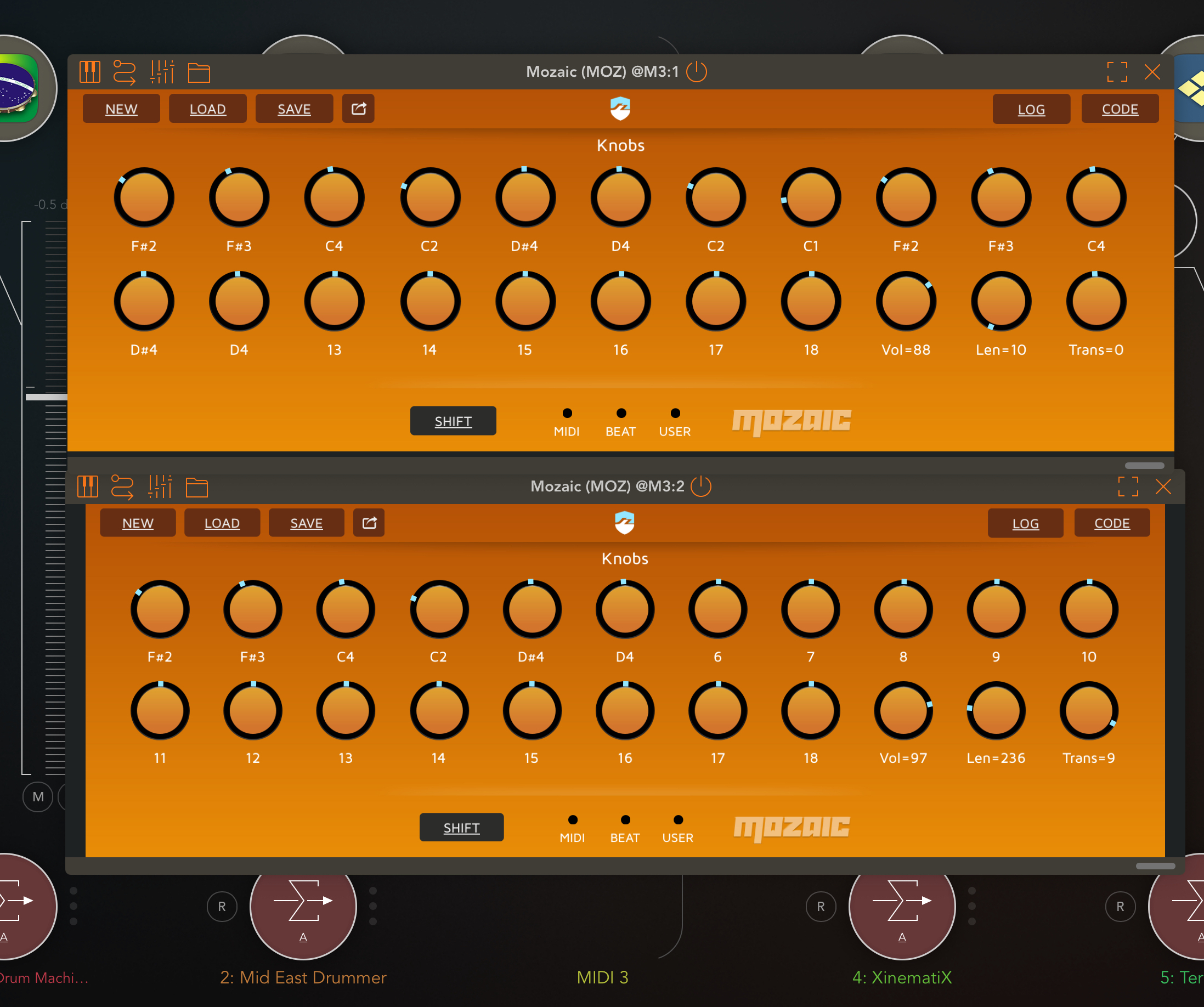1204x1007 pixels.
Task: Toggle SHIFT in Mozaic @M3:2
Action: (x=461, y=827)
